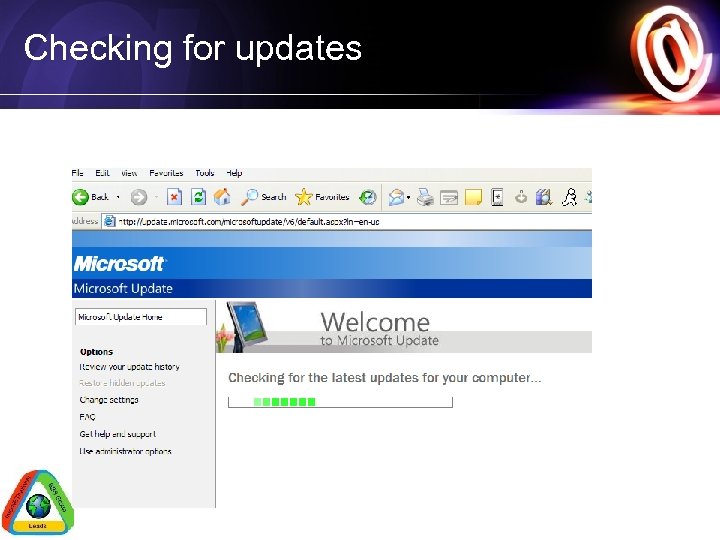Click the Checking for the latest updates text

tap(384, 378)
